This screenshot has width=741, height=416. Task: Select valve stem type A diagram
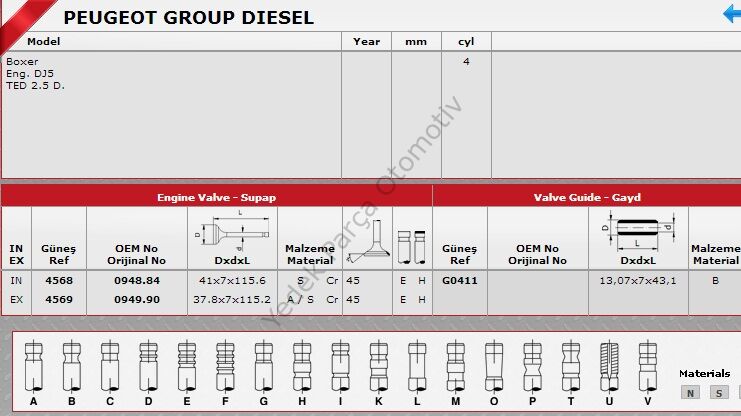point(34,366)
